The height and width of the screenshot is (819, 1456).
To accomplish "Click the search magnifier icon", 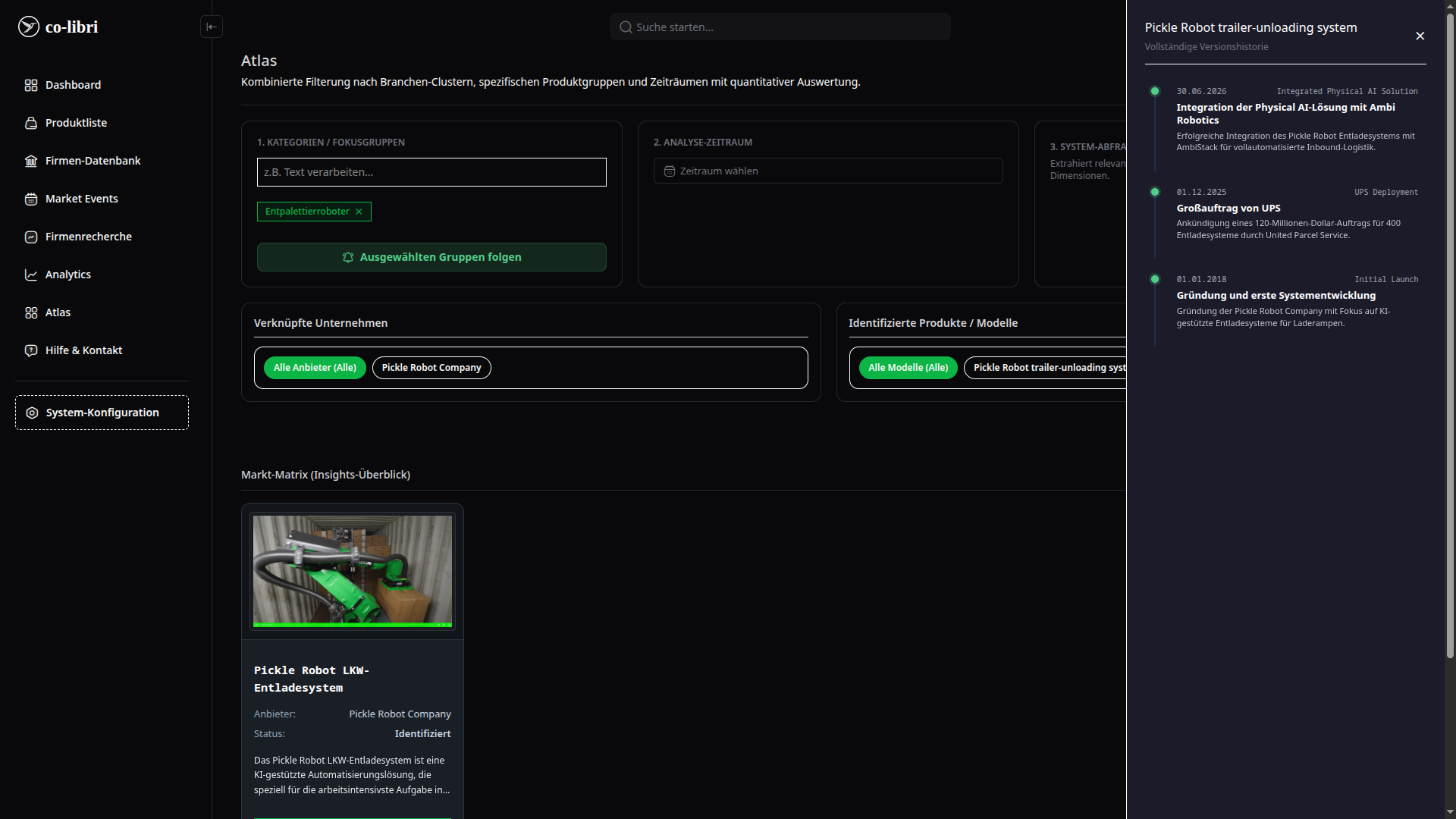I will pyautogui.click(x=626, y=27).
